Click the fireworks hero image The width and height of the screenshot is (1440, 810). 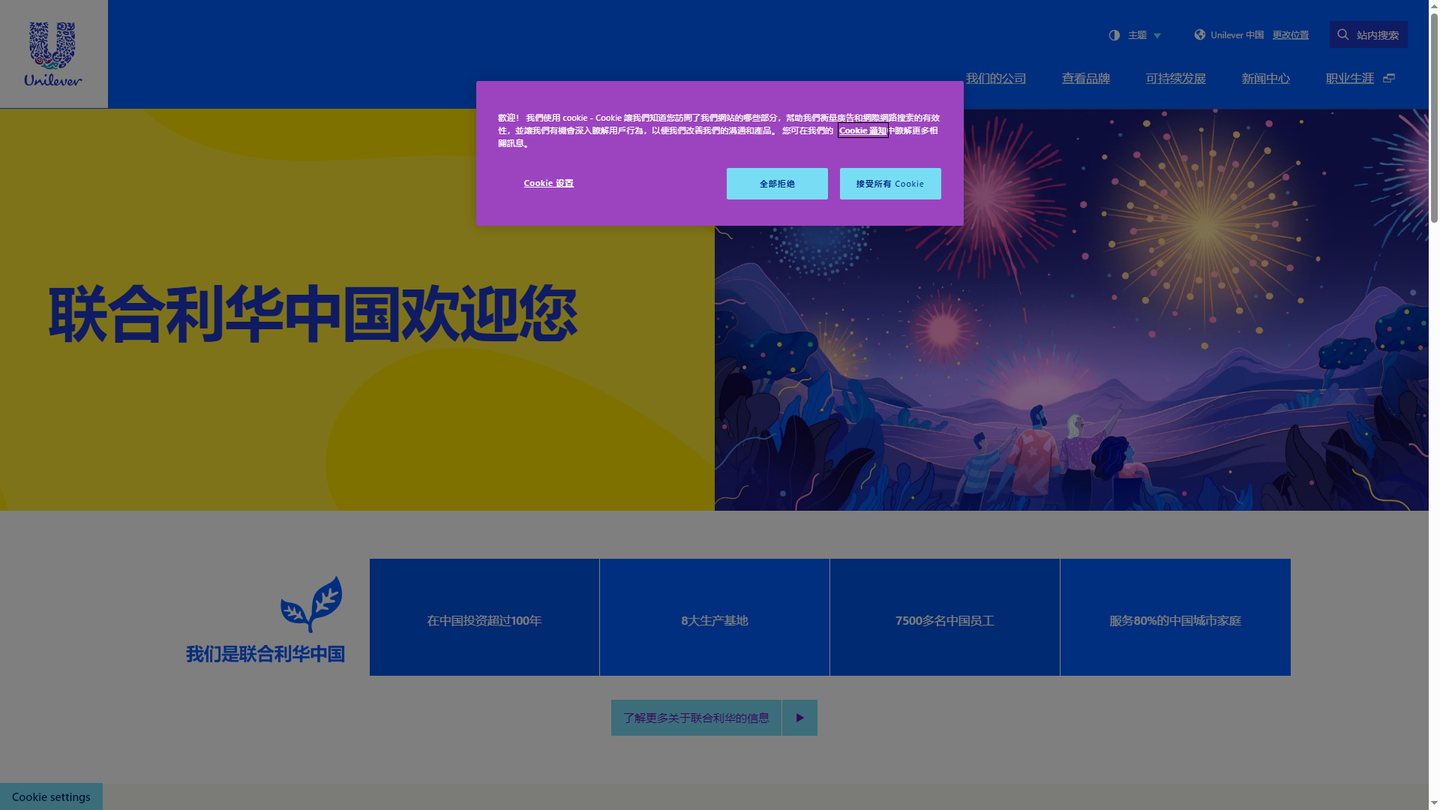click(x=1071, y=310)
